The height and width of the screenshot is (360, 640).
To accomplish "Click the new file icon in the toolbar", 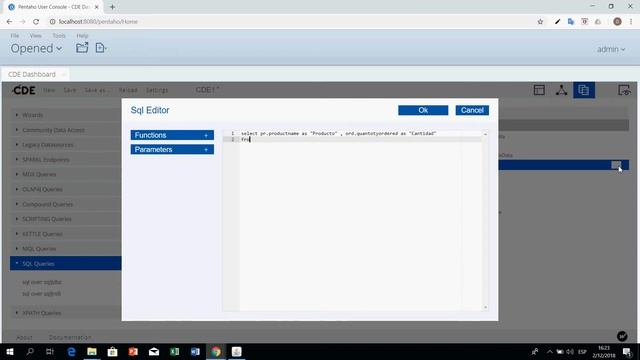I will (x=100, y=48).
